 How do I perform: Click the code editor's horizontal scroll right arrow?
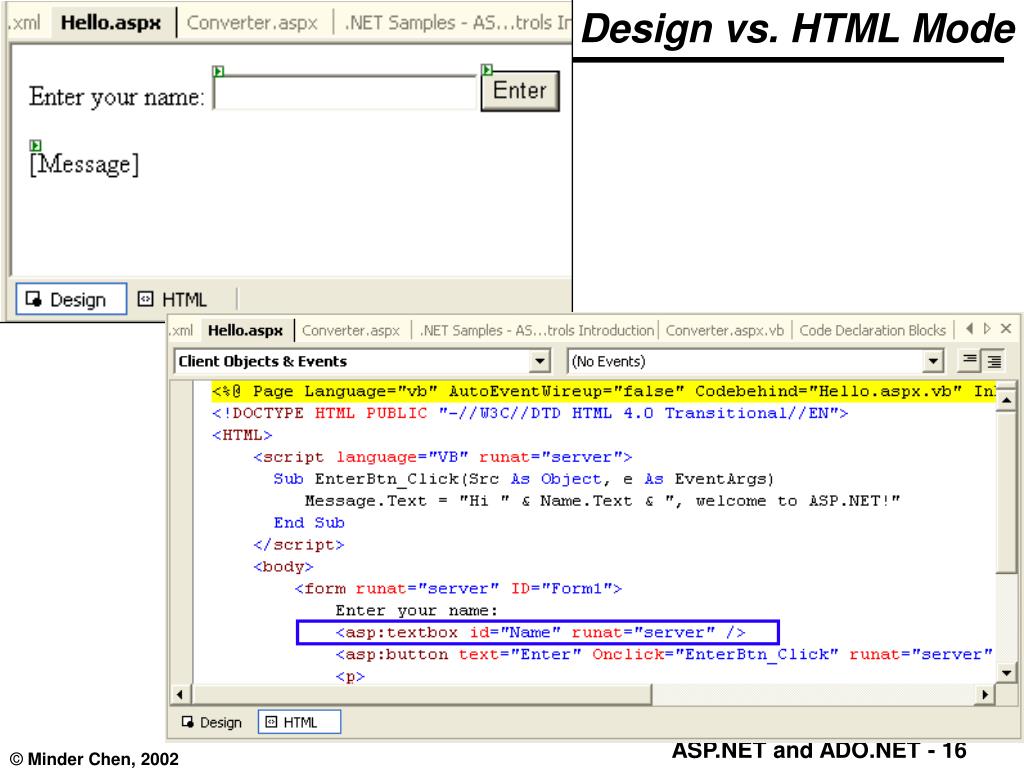point(985,694)
